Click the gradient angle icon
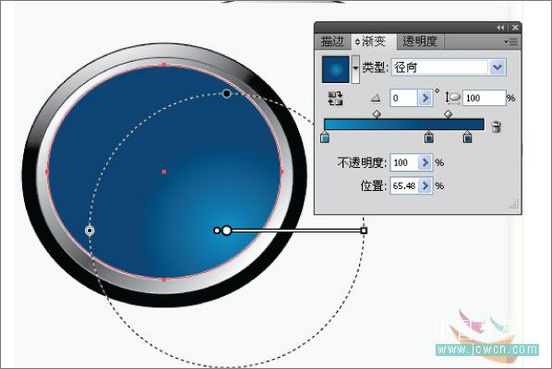The image size is (552, 369). (376, 98)
